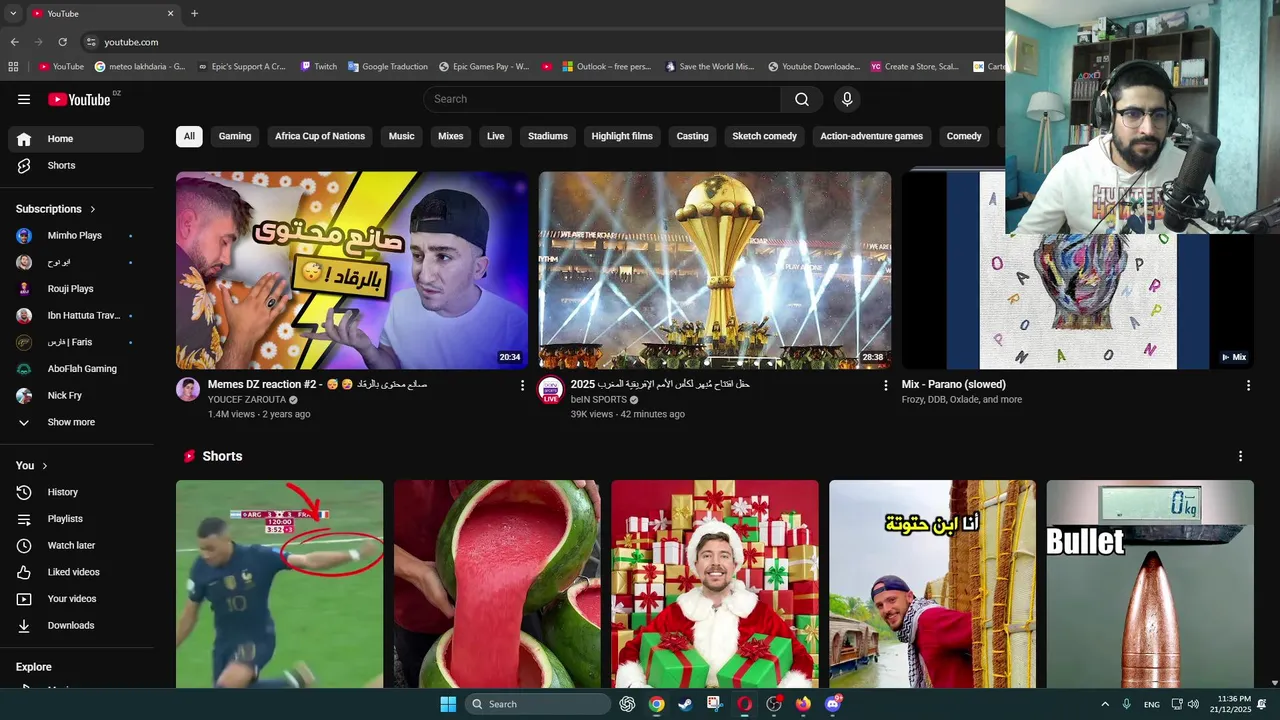Open the Mimho Plays subscription
This screenshot has height=720, width=1280.
click(x=76, y=236)
